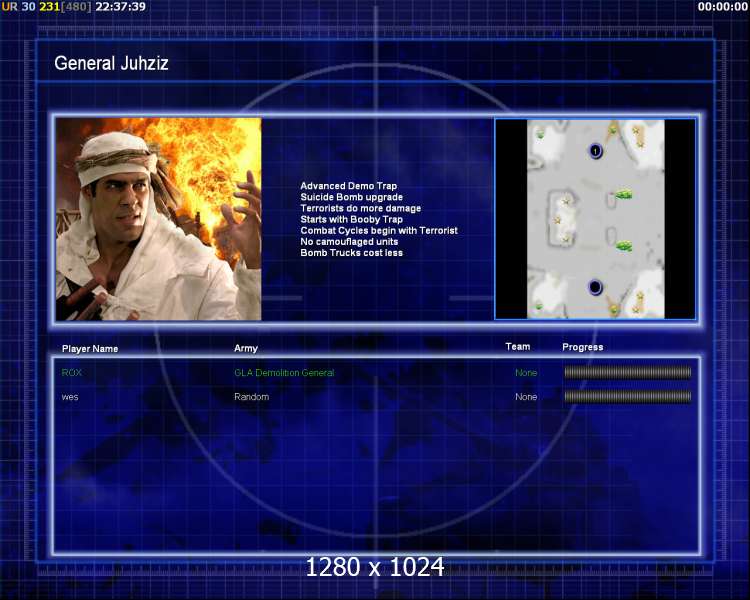Click wes's loading progress bar

pyautogui.click(x=628, y=396)
